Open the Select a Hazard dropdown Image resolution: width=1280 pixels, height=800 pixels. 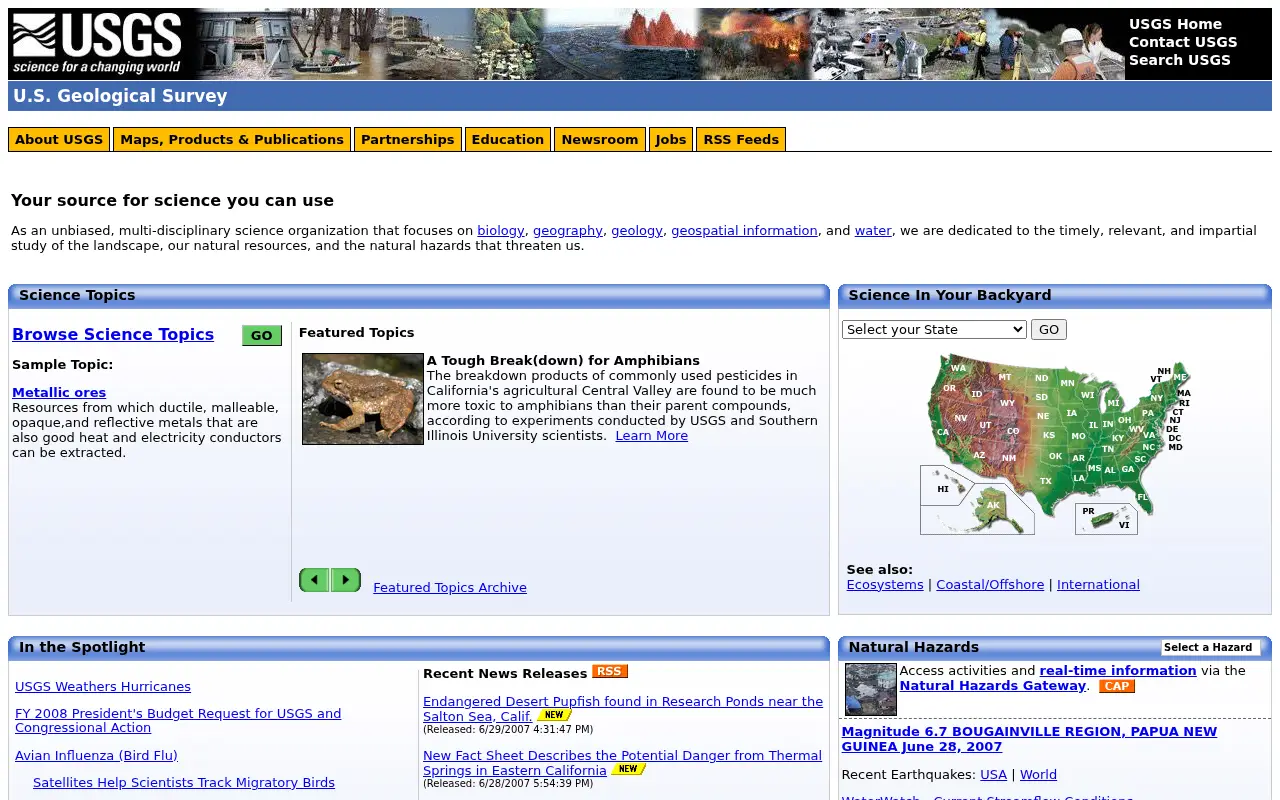click(1210, 647)
